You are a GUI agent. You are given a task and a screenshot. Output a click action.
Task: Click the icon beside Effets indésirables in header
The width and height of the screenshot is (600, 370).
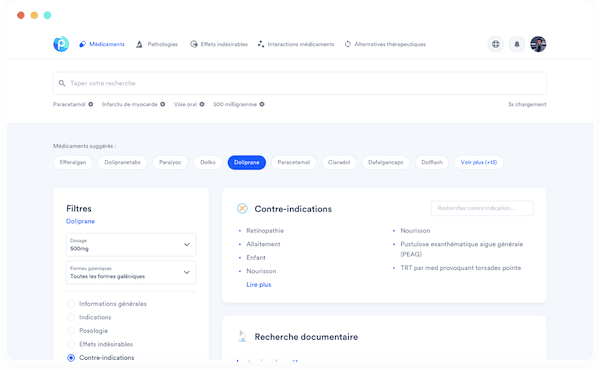tap(194, 44)
